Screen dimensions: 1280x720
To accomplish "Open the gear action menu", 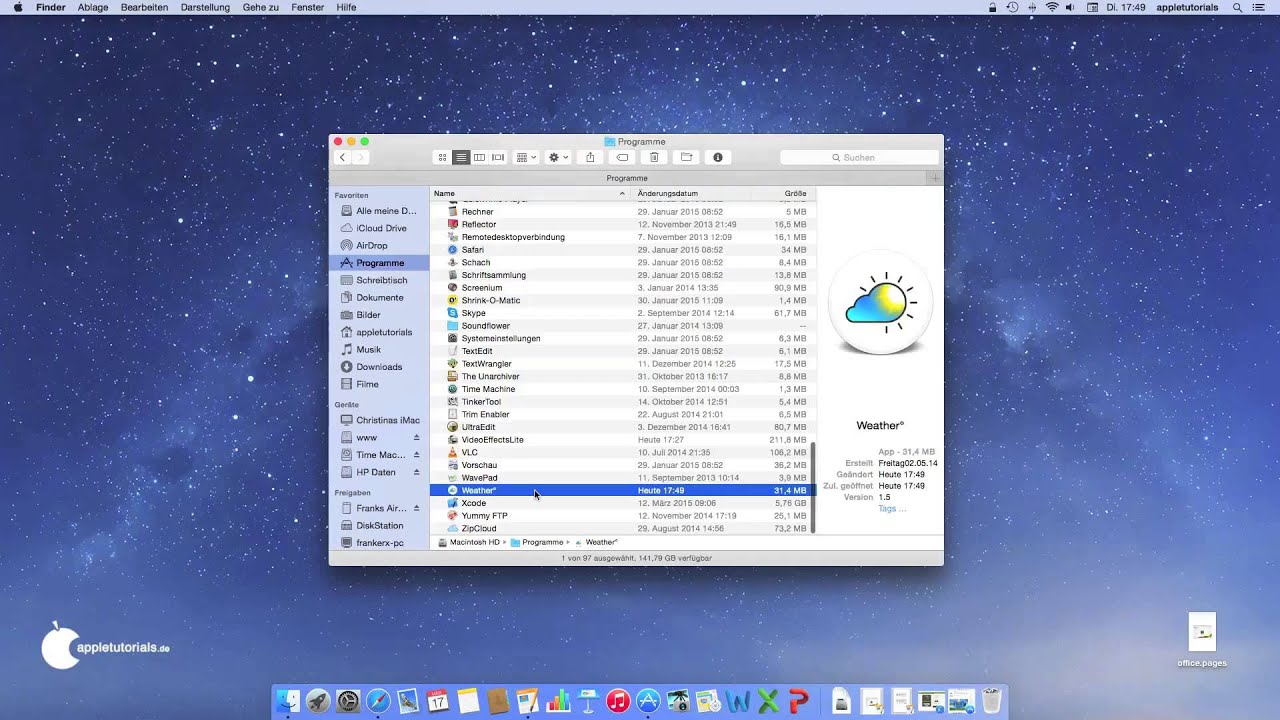I will [558, 157].
